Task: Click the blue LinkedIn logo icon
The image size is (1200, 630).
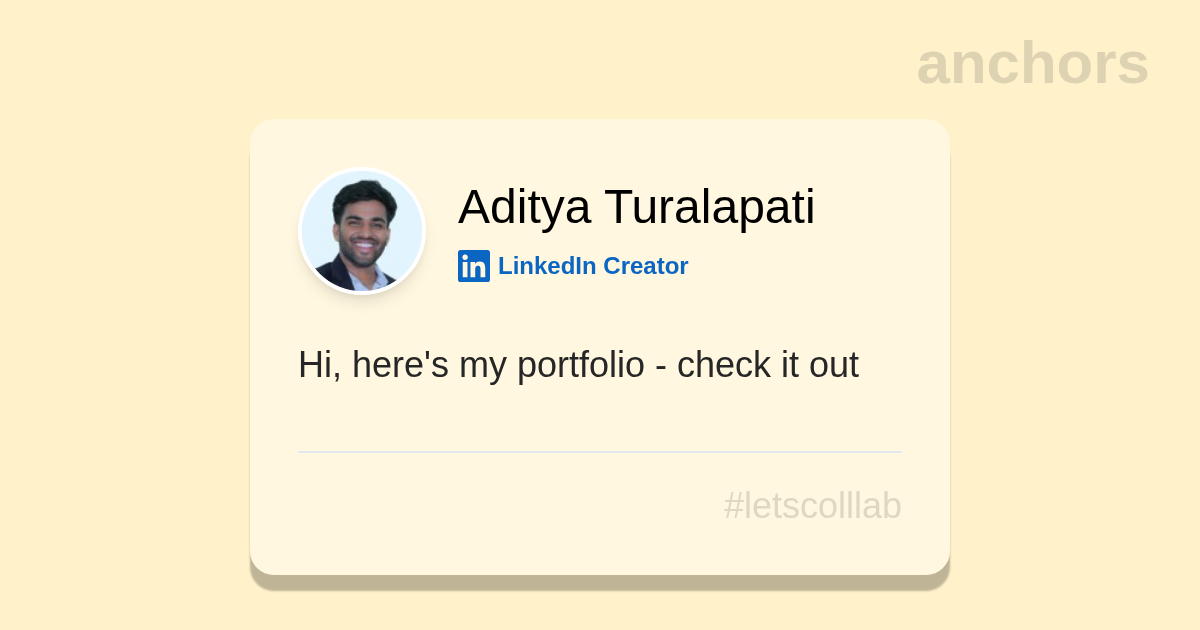Action: click(474, 266)
